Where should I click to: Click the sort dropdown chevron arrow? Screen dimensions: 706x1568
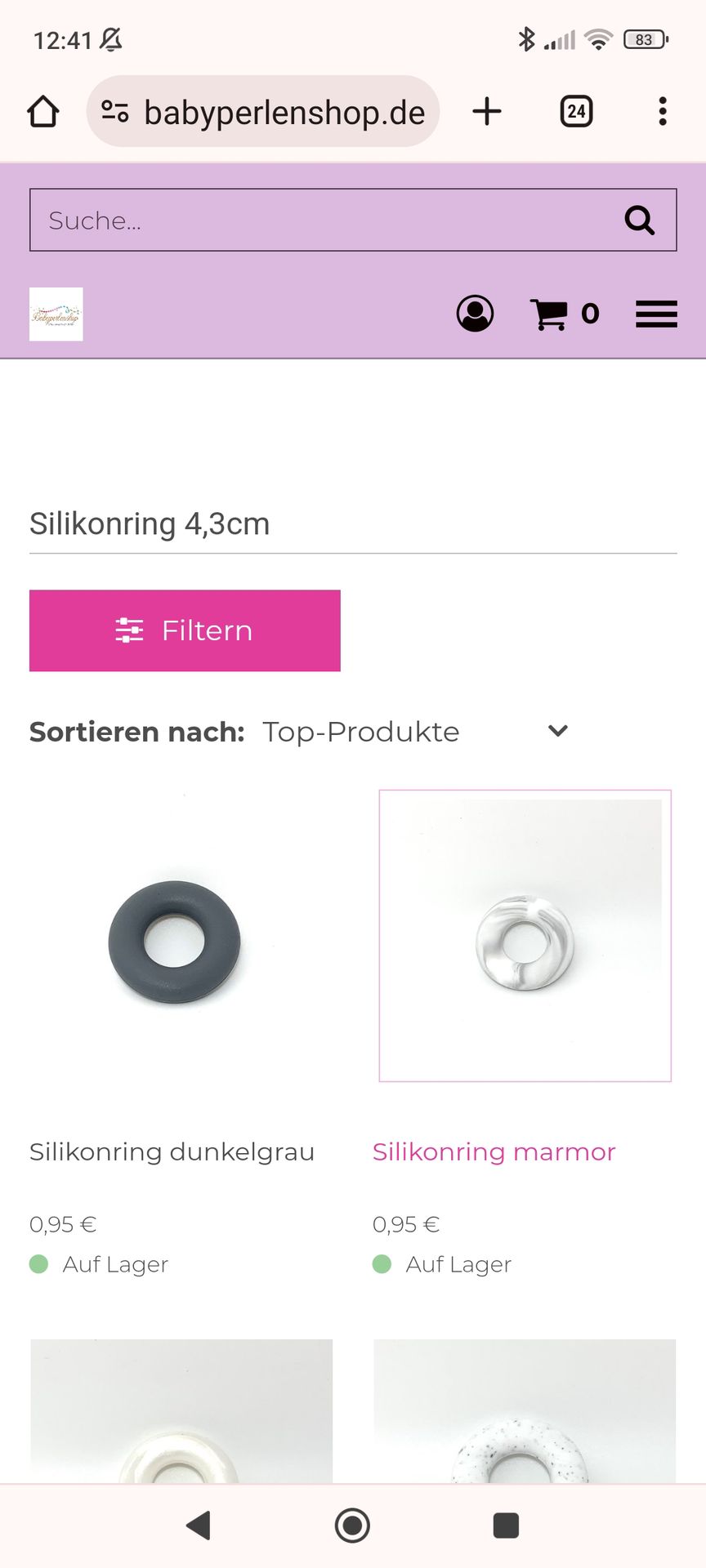pyautogui.click(x=558, y=731)
